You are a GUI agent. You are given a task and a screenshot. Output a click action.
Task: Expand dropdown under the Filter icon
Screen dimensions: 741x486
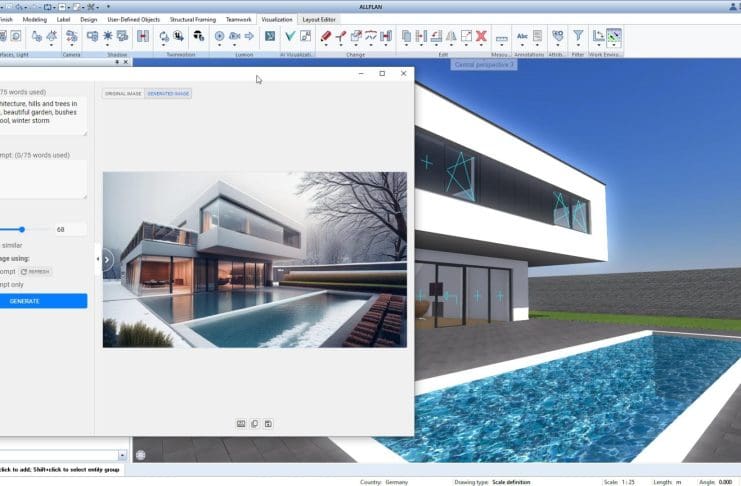[578, 47]
